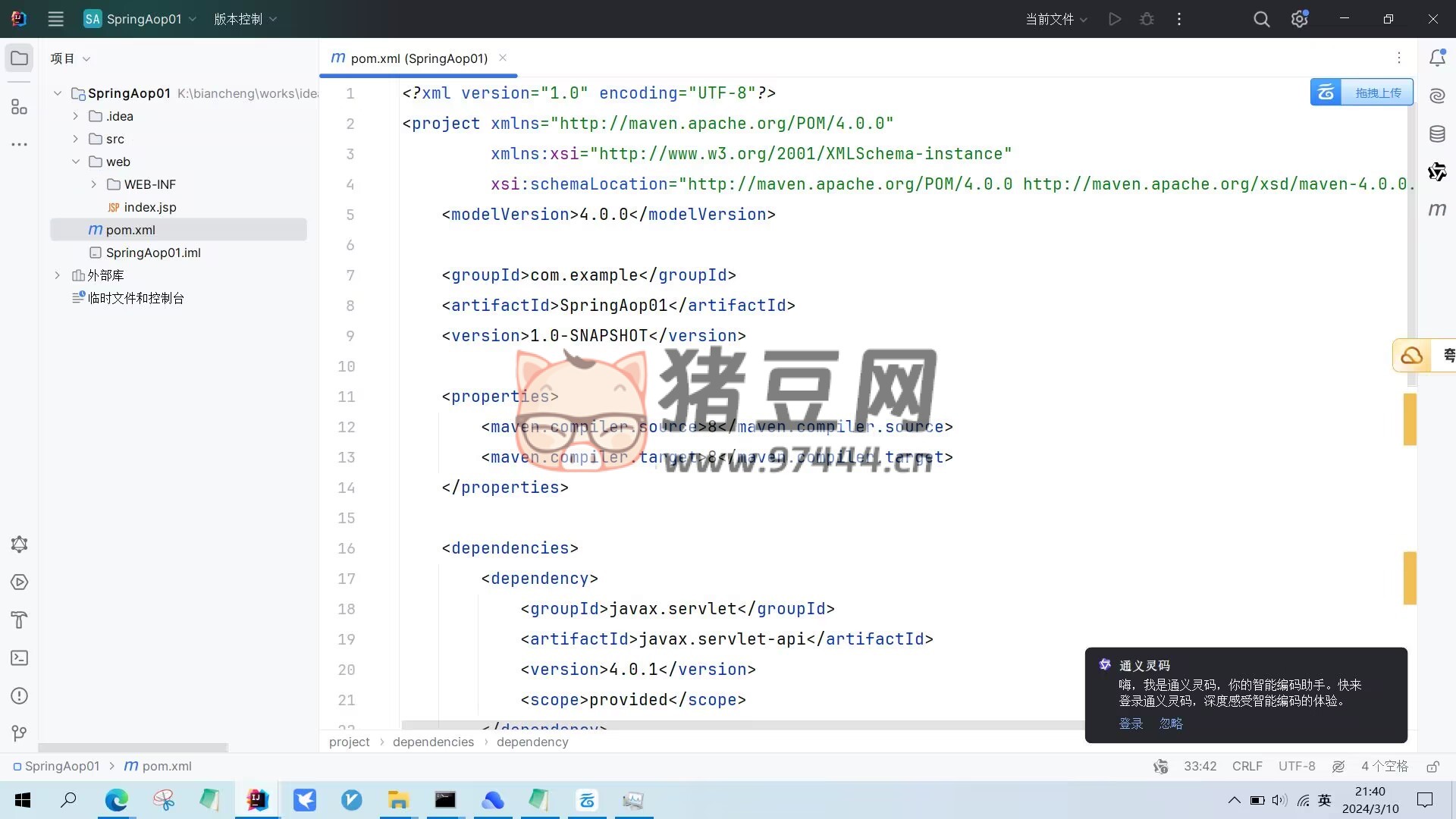1456x819 pixels.
Task: Select the pom.xml editor tab
Action: (418, 58)
